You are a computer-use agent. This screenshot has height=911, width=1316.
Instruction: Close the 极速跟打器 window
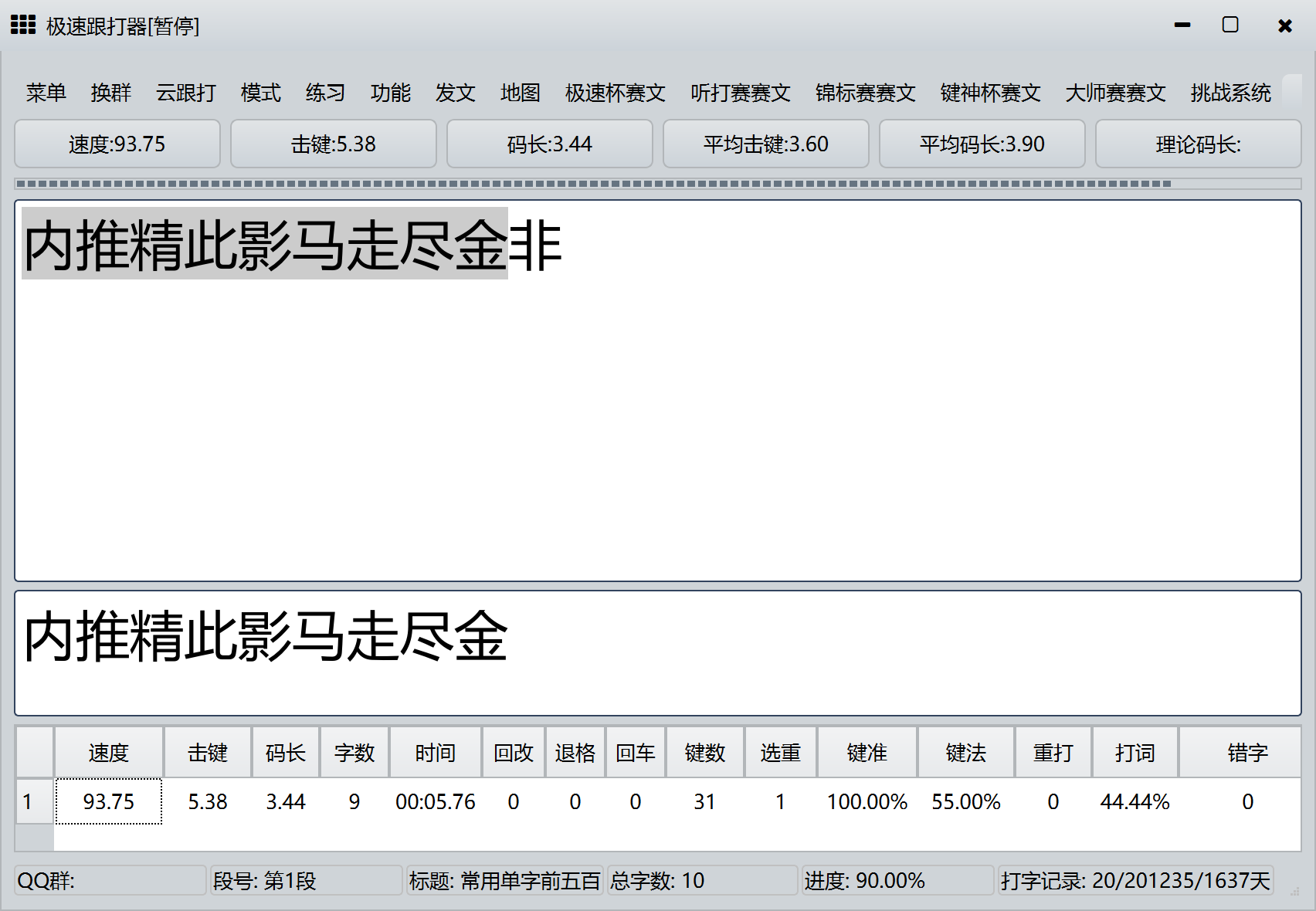1285,25
